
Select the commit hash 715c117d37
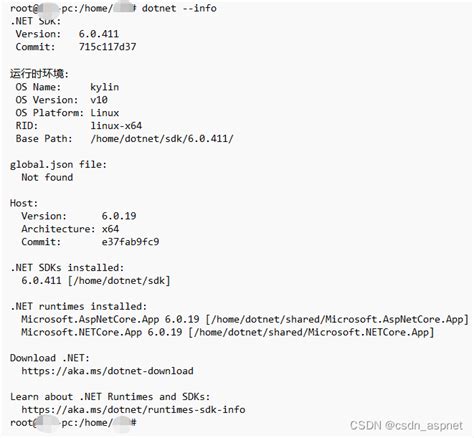pos(107,47)
